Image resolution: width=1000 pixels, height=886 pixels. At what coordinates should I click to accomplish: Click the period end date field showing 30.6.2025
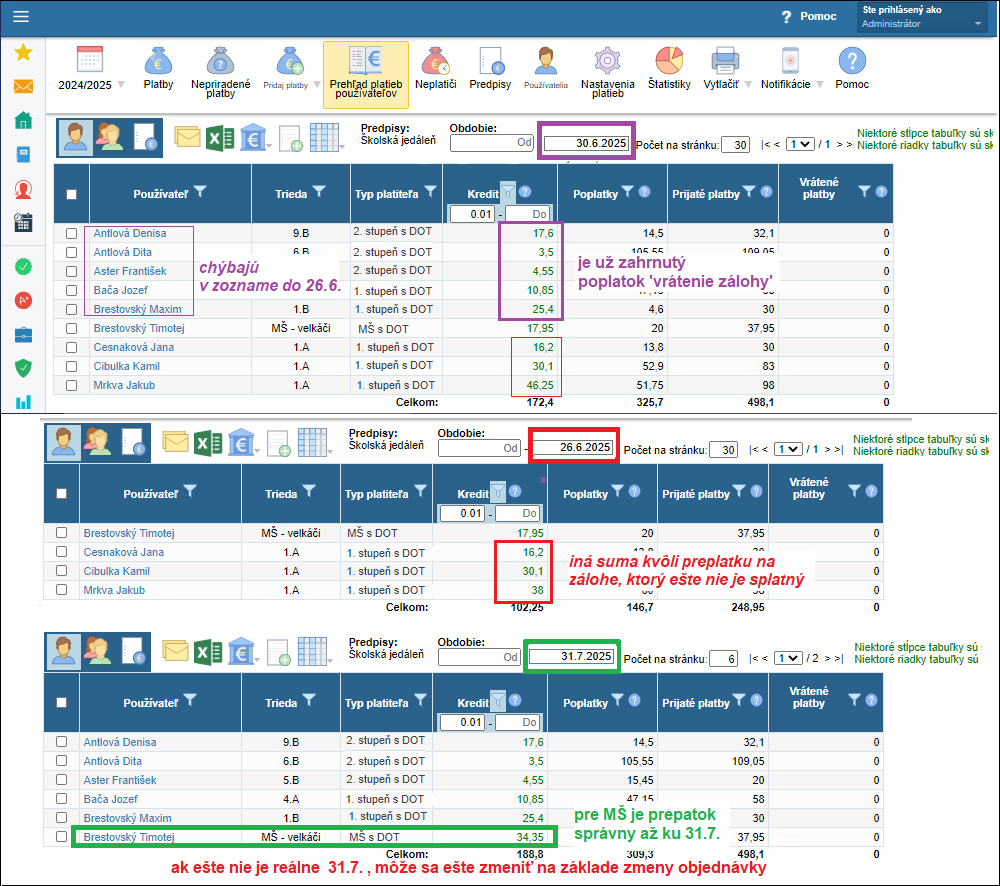[x=586, y=144]
